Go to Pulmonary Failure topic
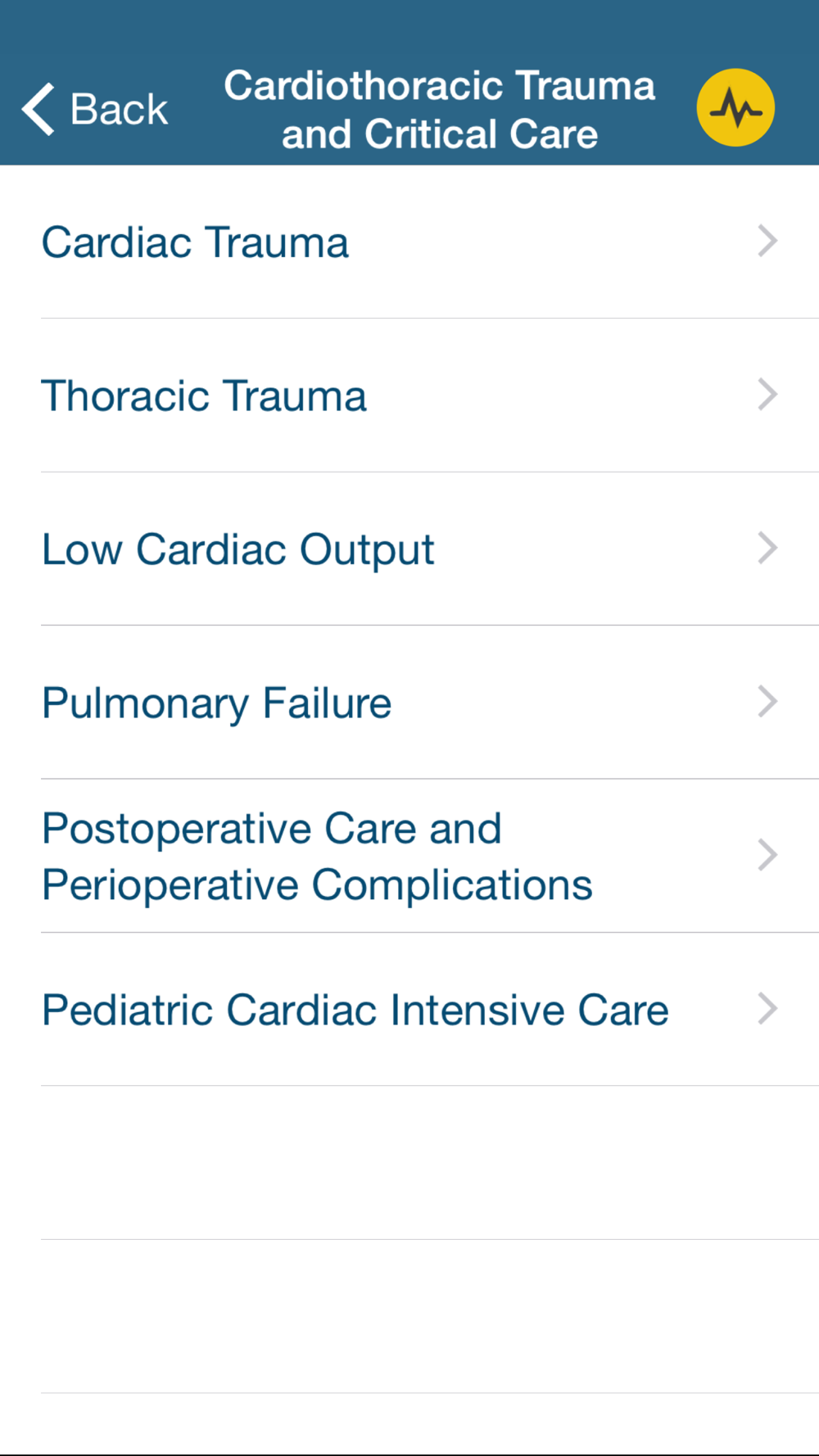819x1456 pixels. click(216, 703)
